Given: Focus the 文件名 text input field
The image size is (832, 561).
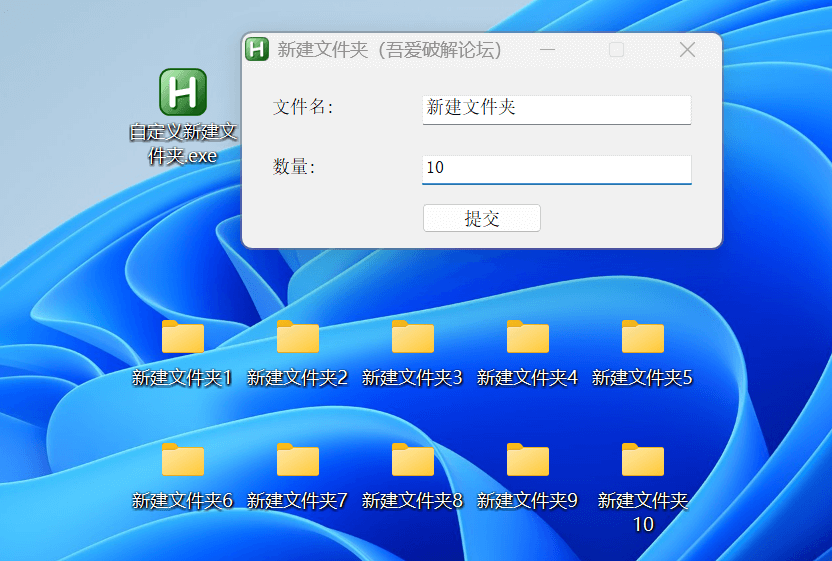Looking at the screenshot, I should click(557, 110).
